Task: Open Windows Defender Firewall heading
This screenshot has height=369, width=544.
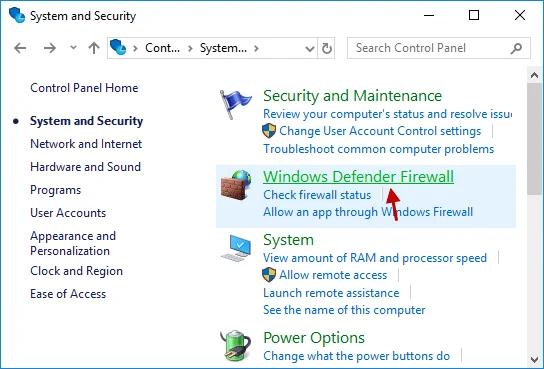Action: 358,177
